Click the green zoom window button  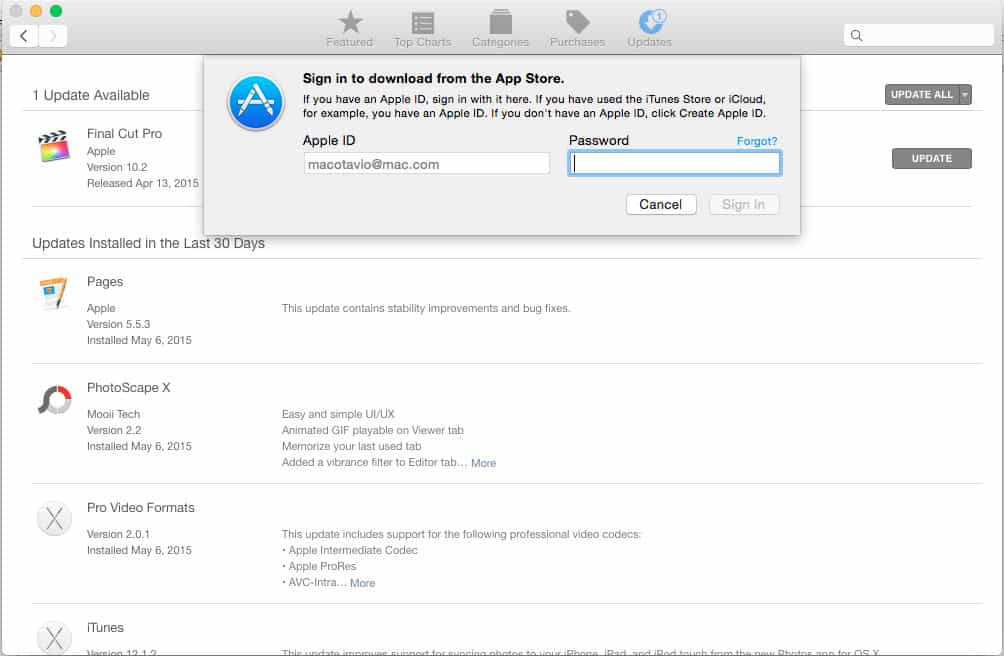(x=56, y=11)
